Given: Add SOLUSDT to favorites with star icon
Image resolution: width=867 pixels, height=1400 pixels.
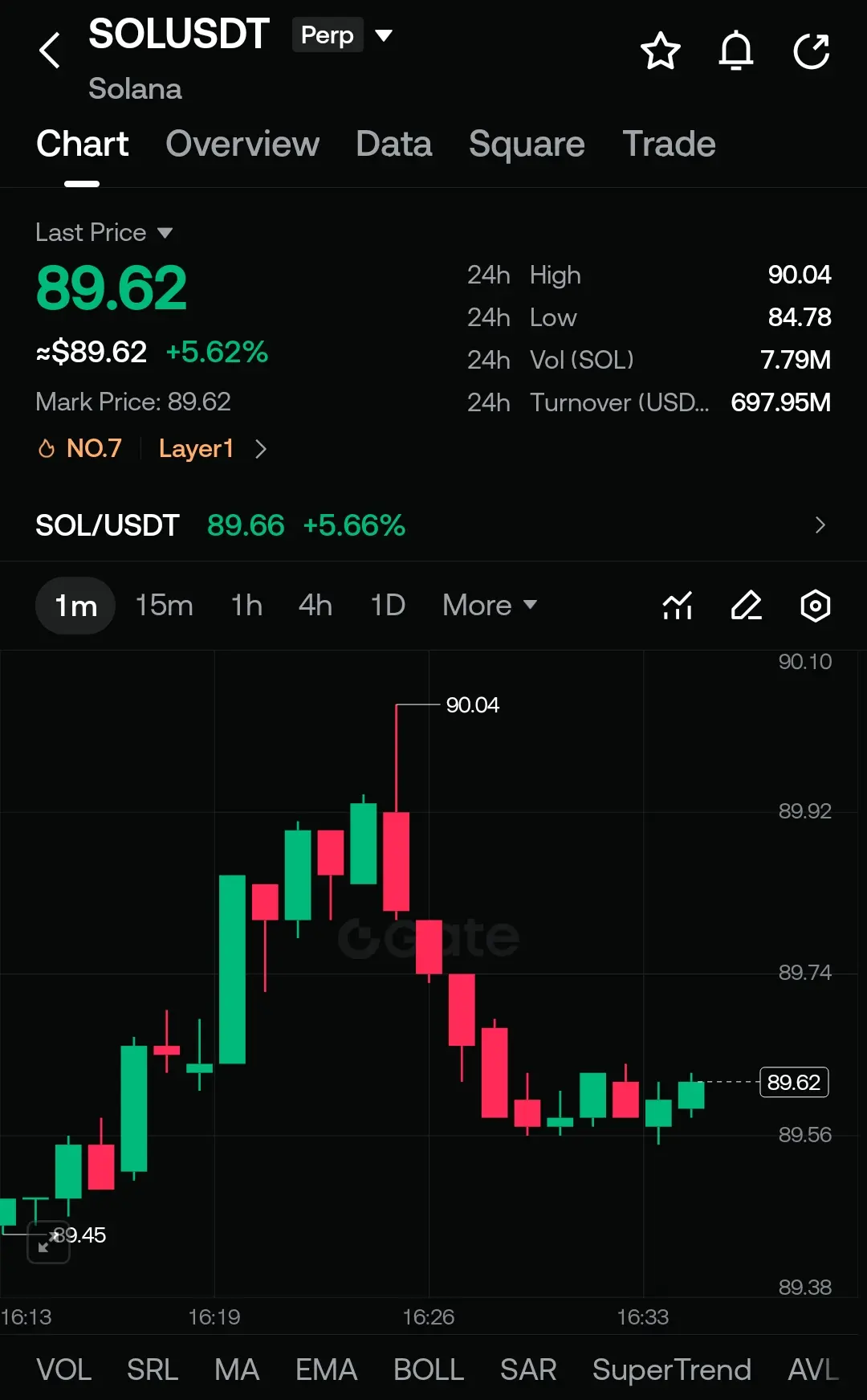Looking at the screenshot, I should (660, 51).
